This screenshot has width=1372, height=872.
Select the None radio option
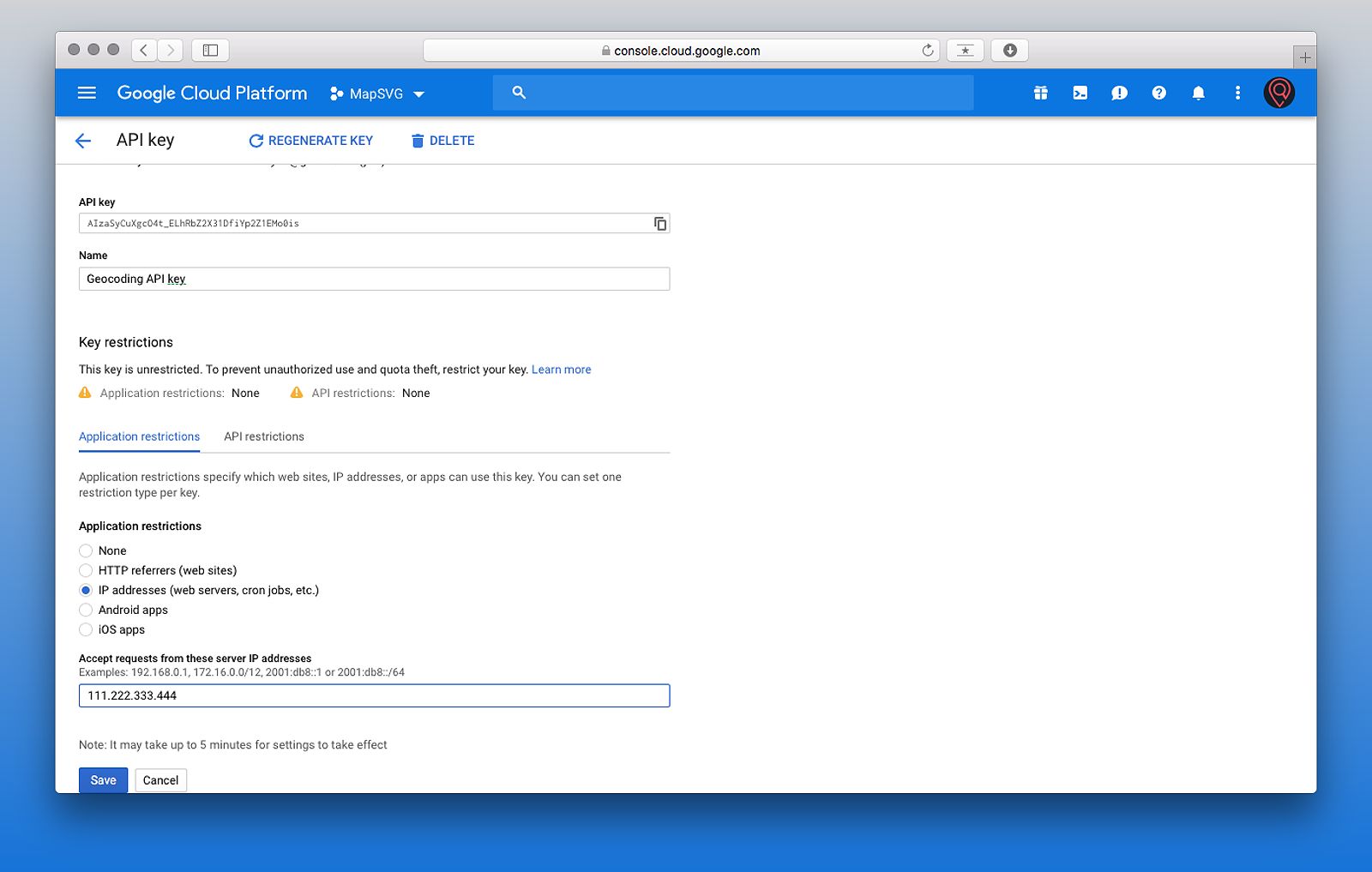tap(86, 550)
